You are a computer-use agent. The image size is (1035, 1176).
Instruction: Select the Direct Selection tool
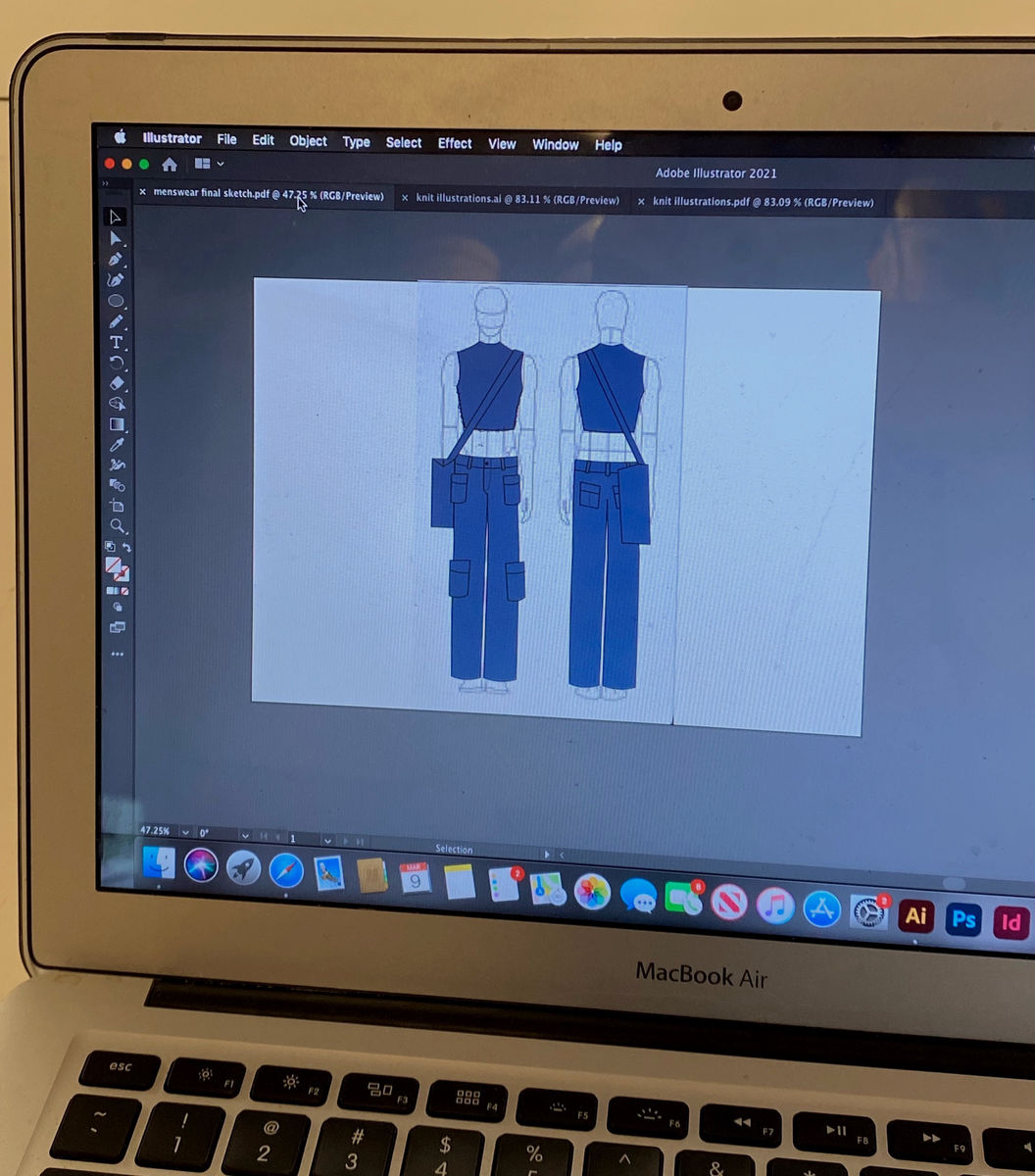pyautogui.click(x=116, y=238)
